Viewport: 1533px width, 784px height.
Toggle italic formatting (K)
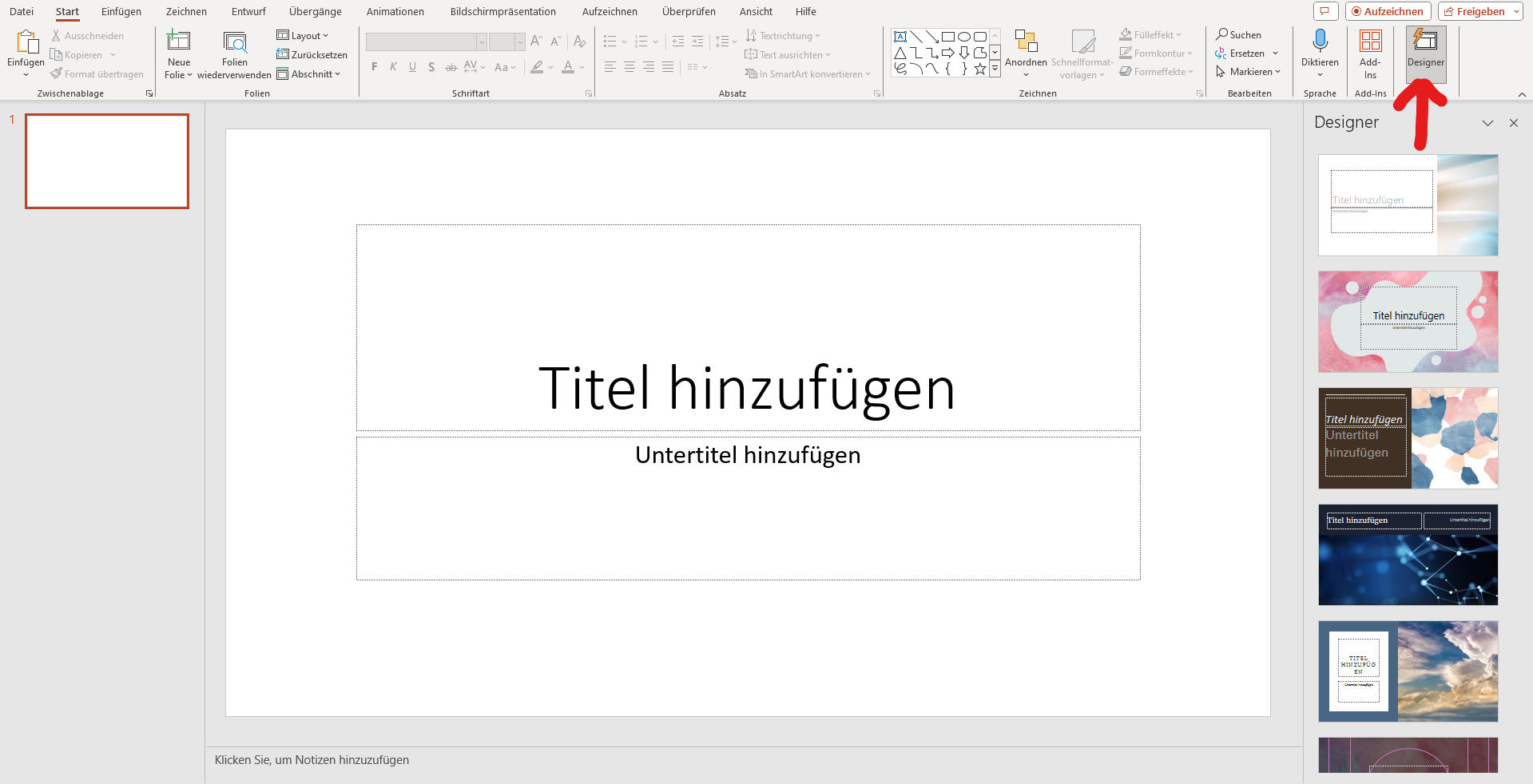[x=393, y=67]
